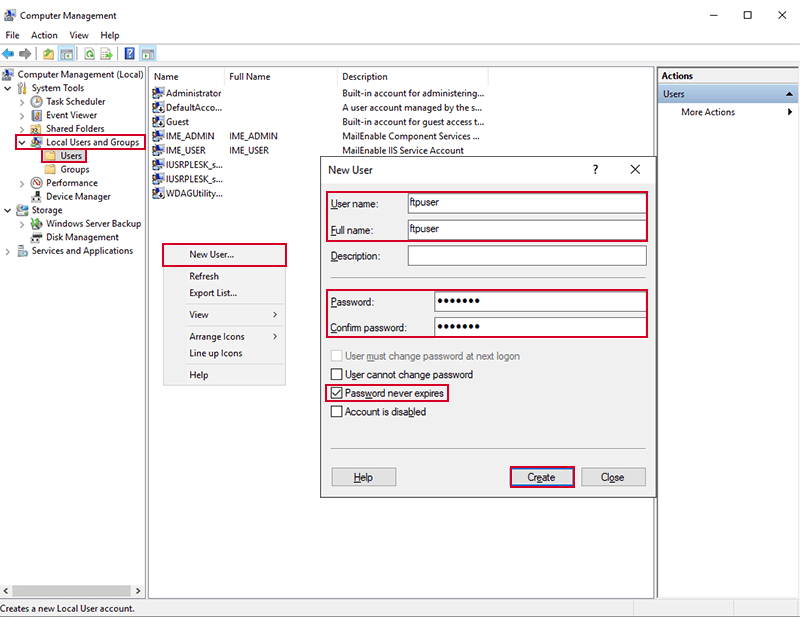Click the Storage icon in tree
Screen dimensions: 800x617
point(22,210)
